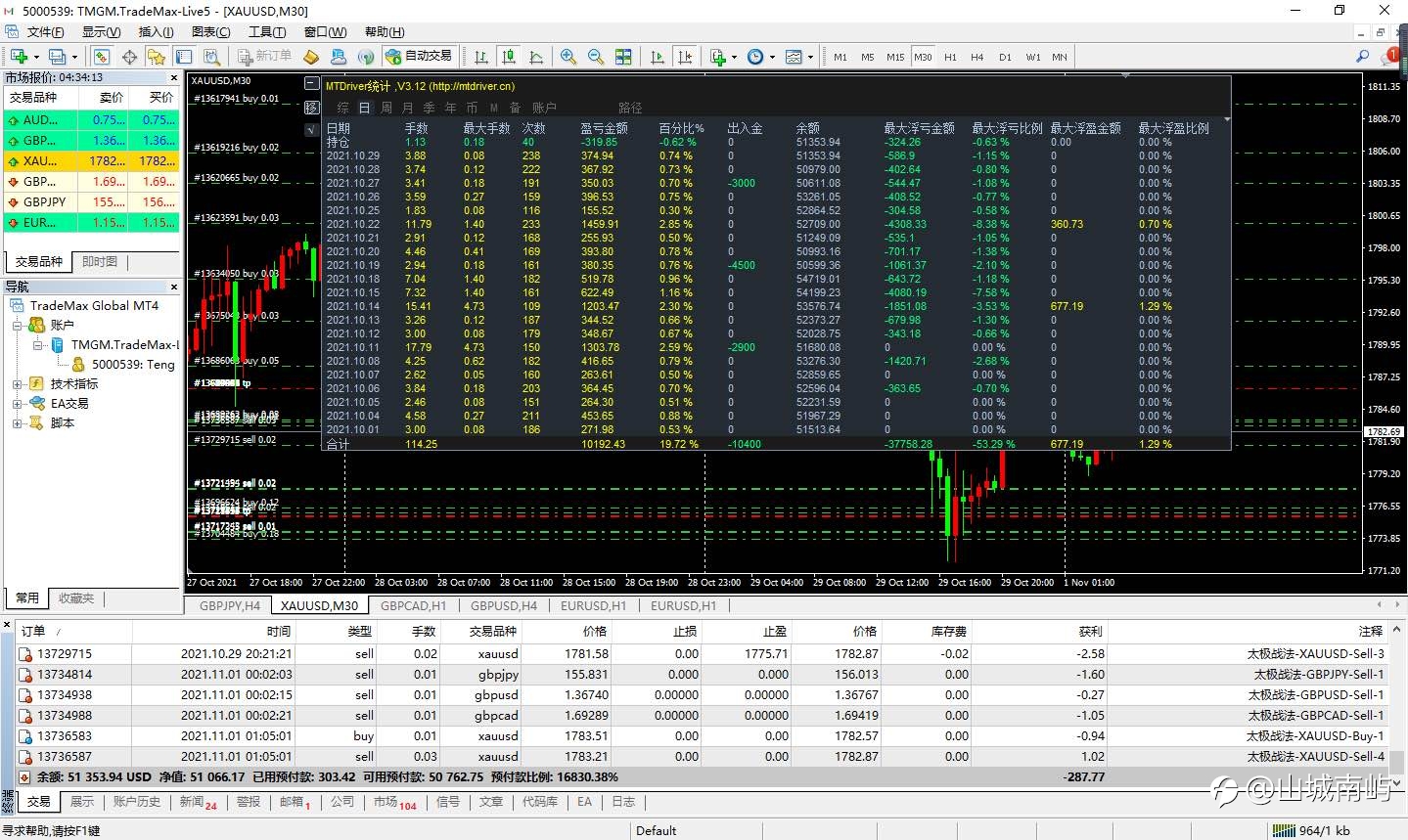Expand the 技术指标 tree node
The image size is (1408, 840).
tap(17, 384)
